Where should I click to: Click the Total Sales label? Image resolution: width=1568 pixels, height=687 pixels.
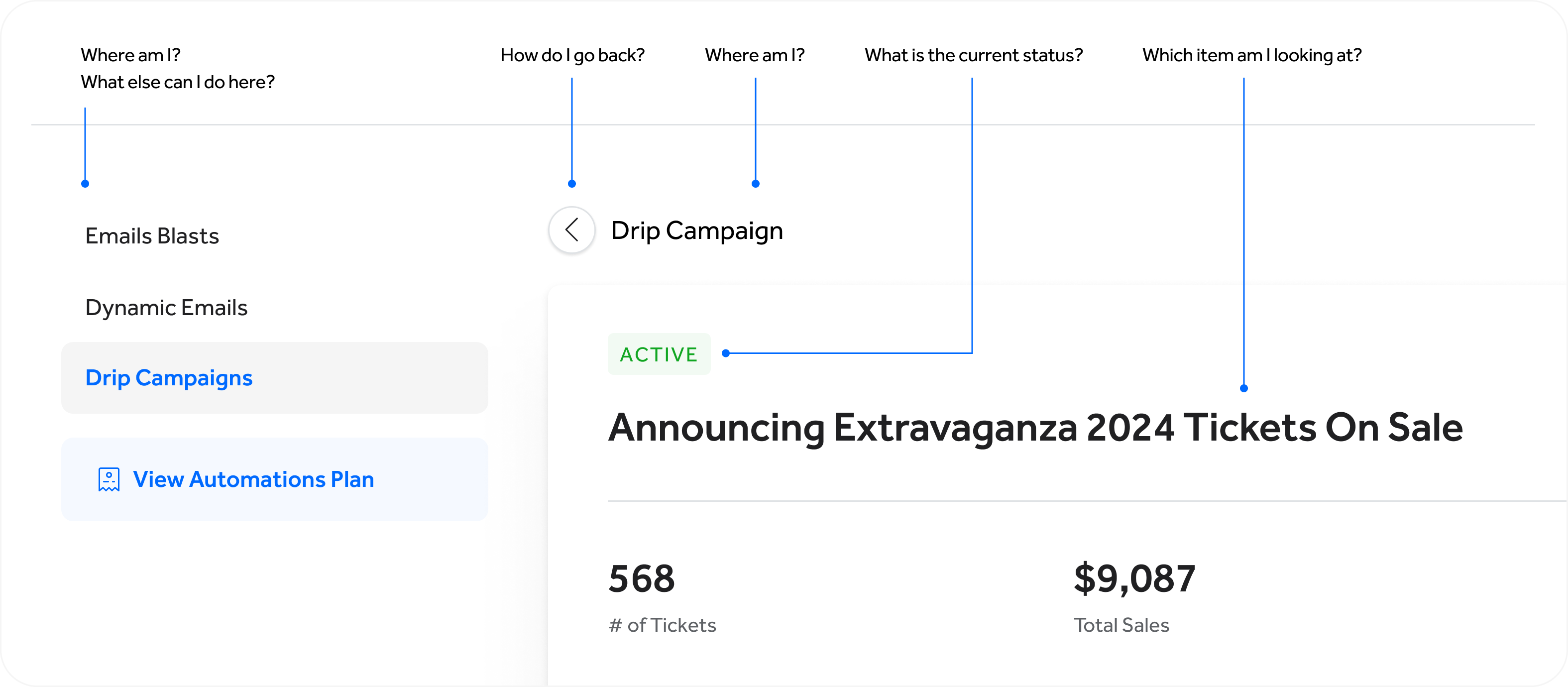(x=1121, y=625)
